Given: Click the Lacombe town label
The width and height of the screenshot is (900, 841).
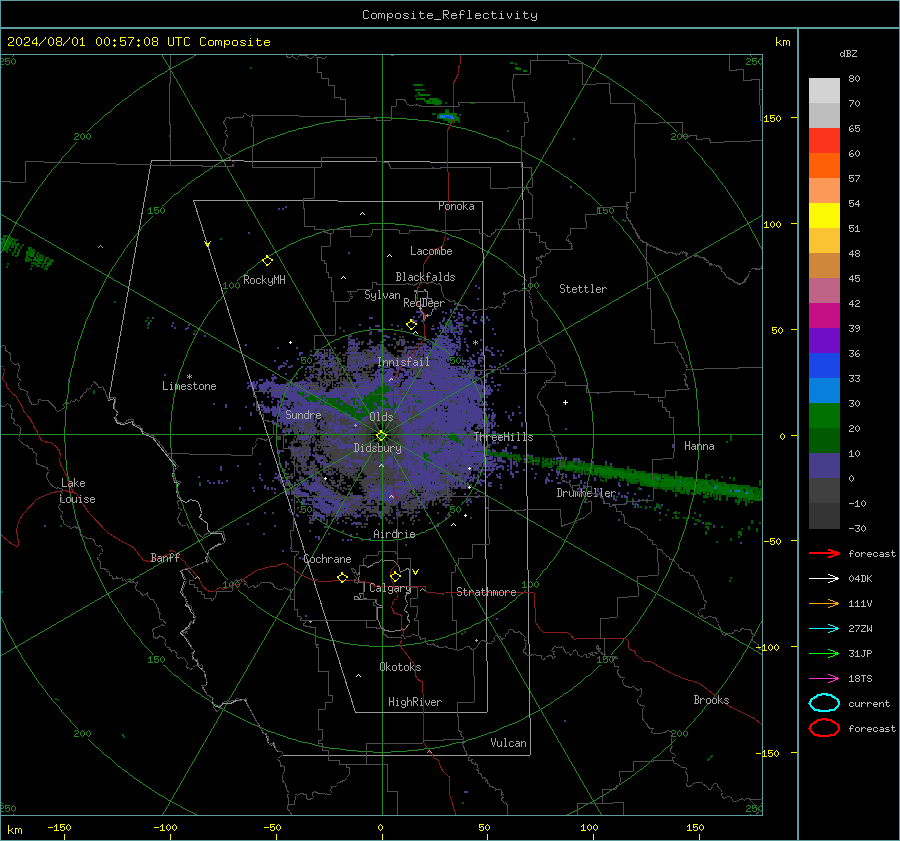Looking at the screenshot, I should pyautogui.click(x=431, y=251).
